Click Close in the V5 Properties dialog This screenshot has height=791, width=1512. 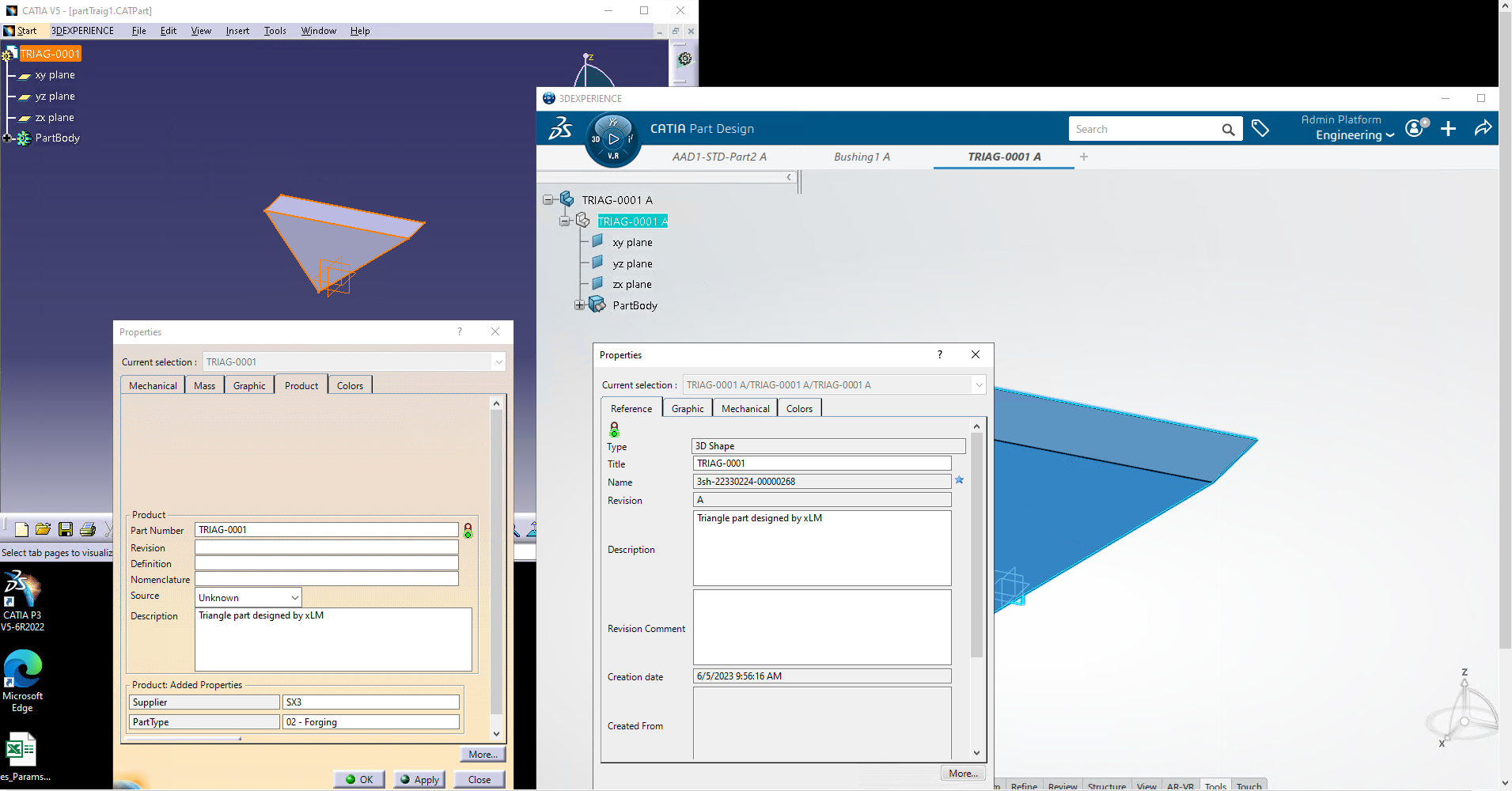click(479, 779)
